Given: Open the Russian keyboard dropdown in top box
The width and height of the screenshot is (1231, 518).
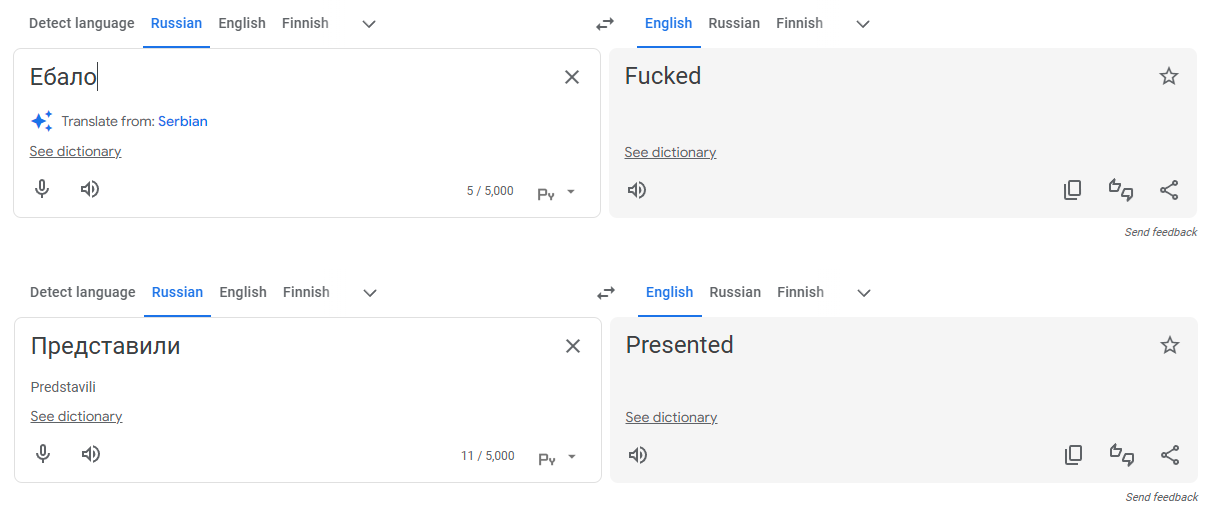Looking at the screenshot, I should pos(557,192).
